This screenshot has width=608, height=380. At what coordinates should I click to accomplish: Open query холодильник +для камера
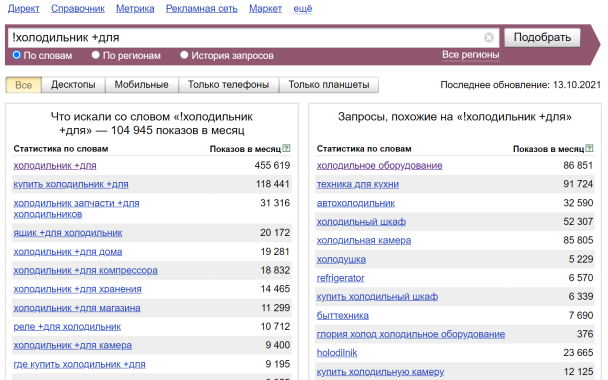tap(73, 345)
